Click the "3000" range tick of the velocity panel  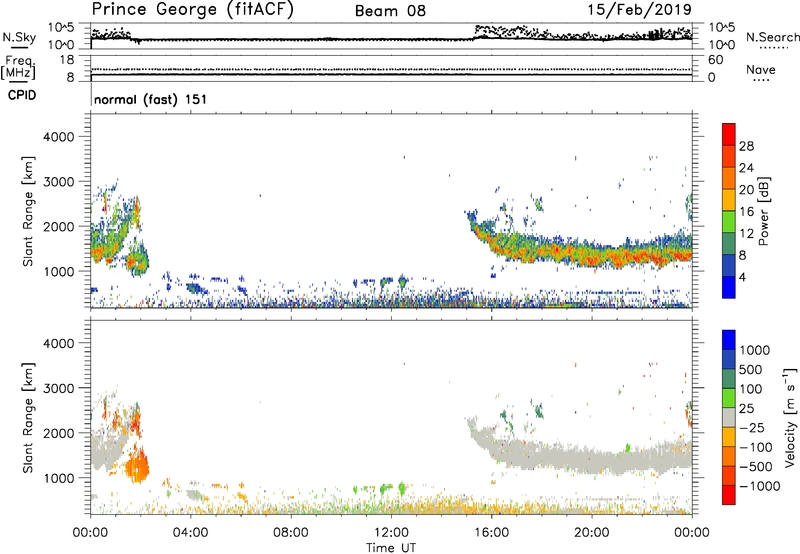click(x=58, y=388)
